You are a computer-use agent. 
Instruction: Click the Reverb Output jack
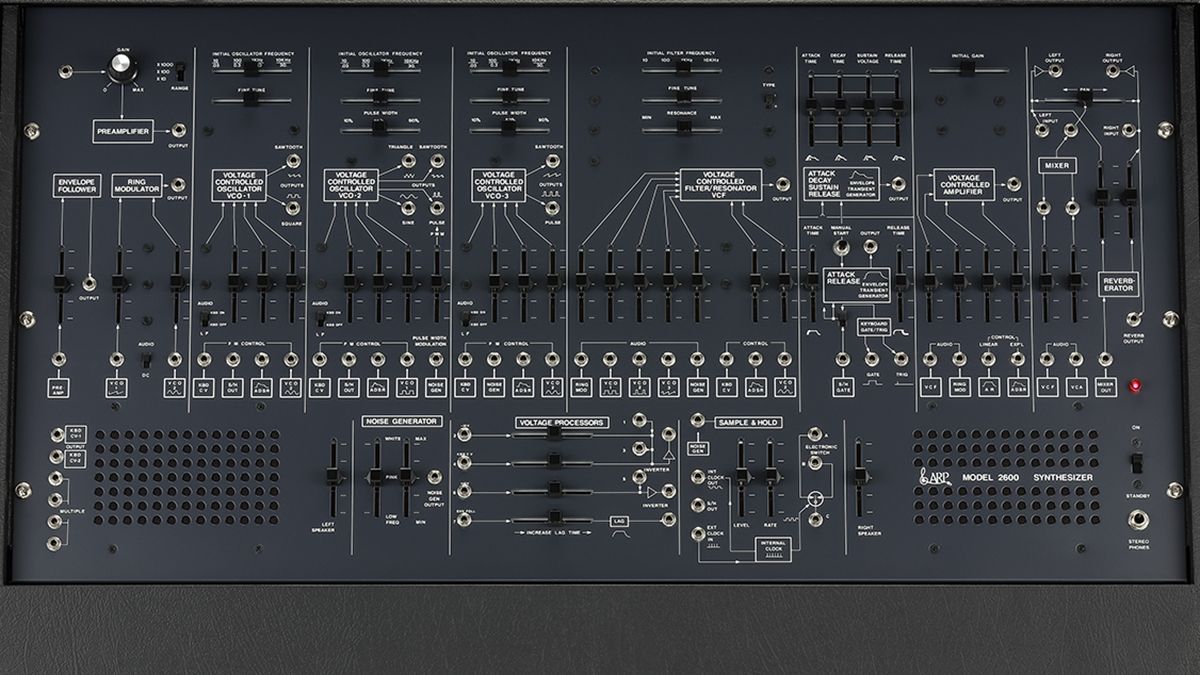click(1133, 319)
